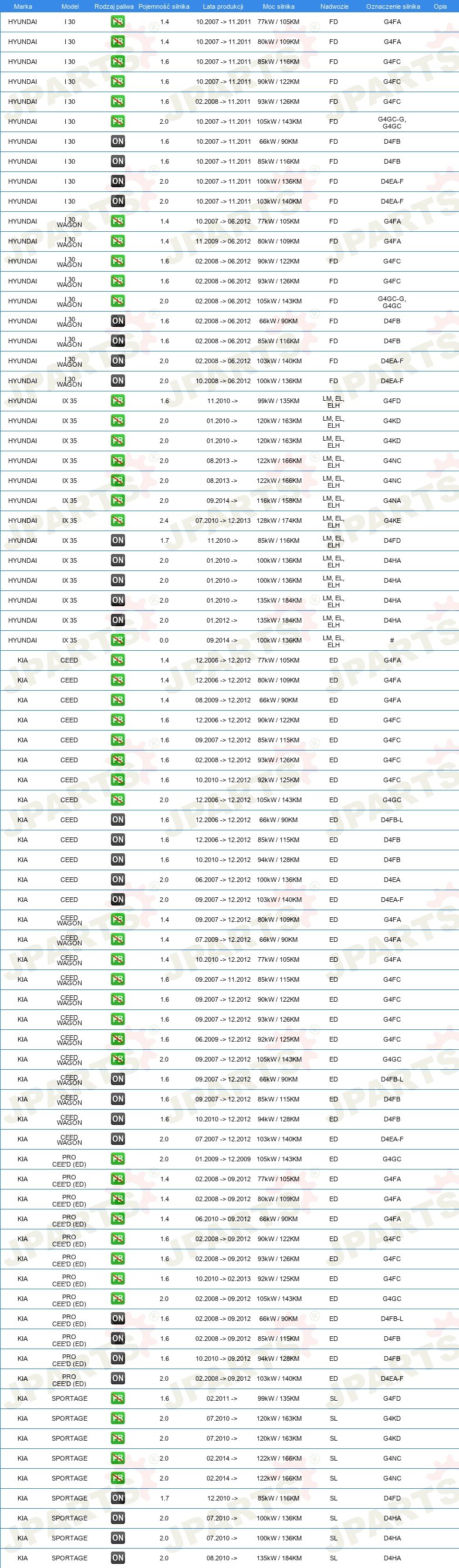459x1568 pixels.
Task: Click petrol icon in IX 35 0.0 capacity row
Action: 117,640
